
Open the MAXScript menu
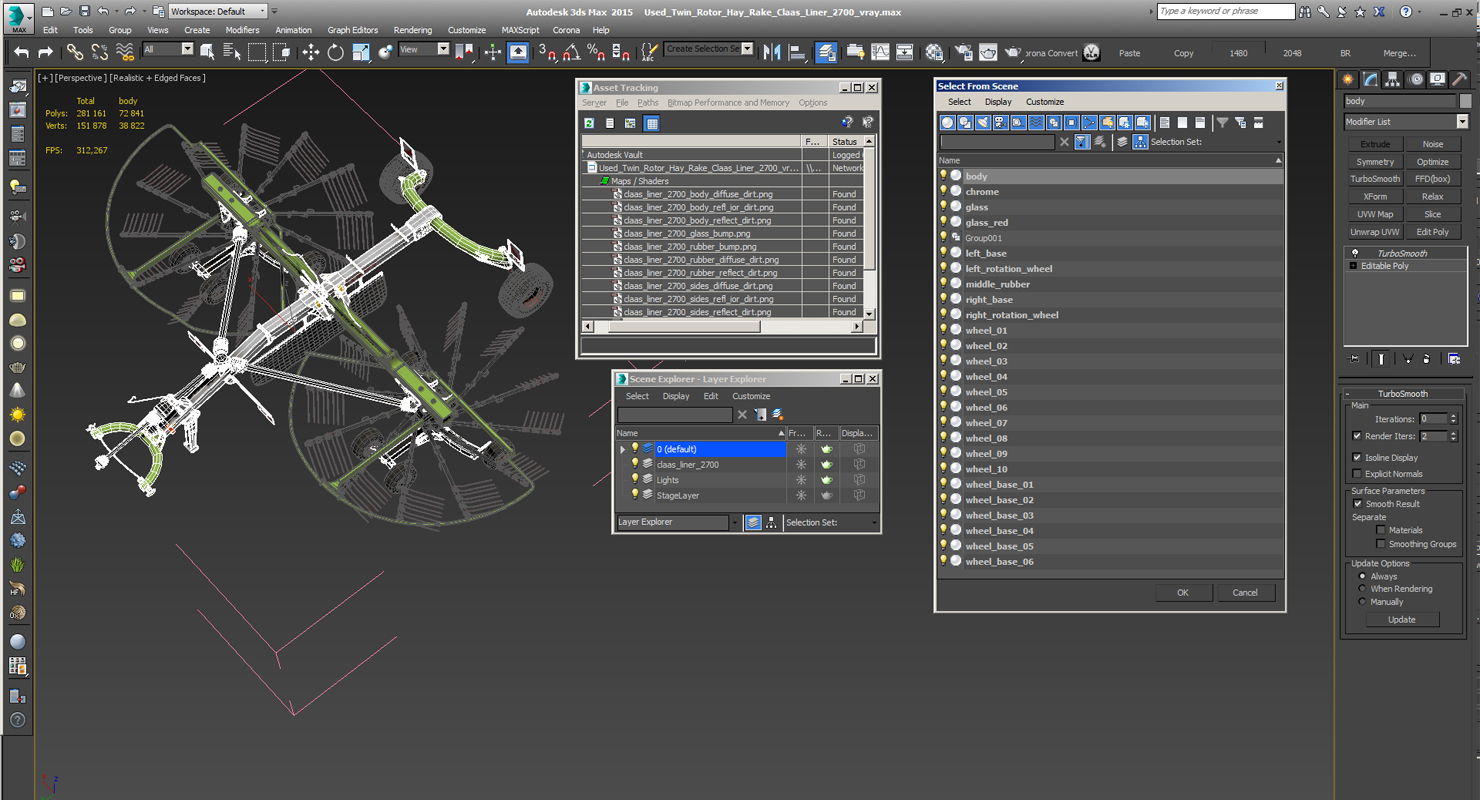(x=520, y=30)
